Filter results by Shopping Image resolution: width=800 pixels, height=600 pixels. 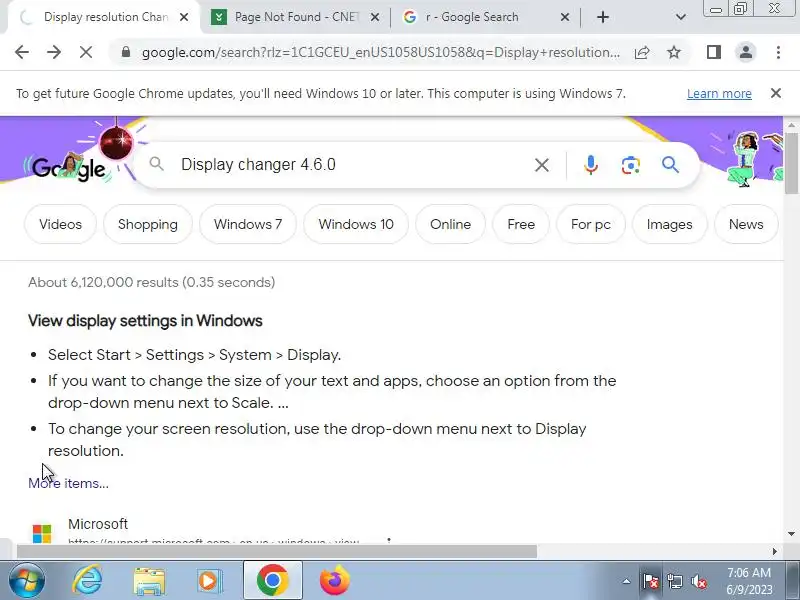tap(147, 224)
